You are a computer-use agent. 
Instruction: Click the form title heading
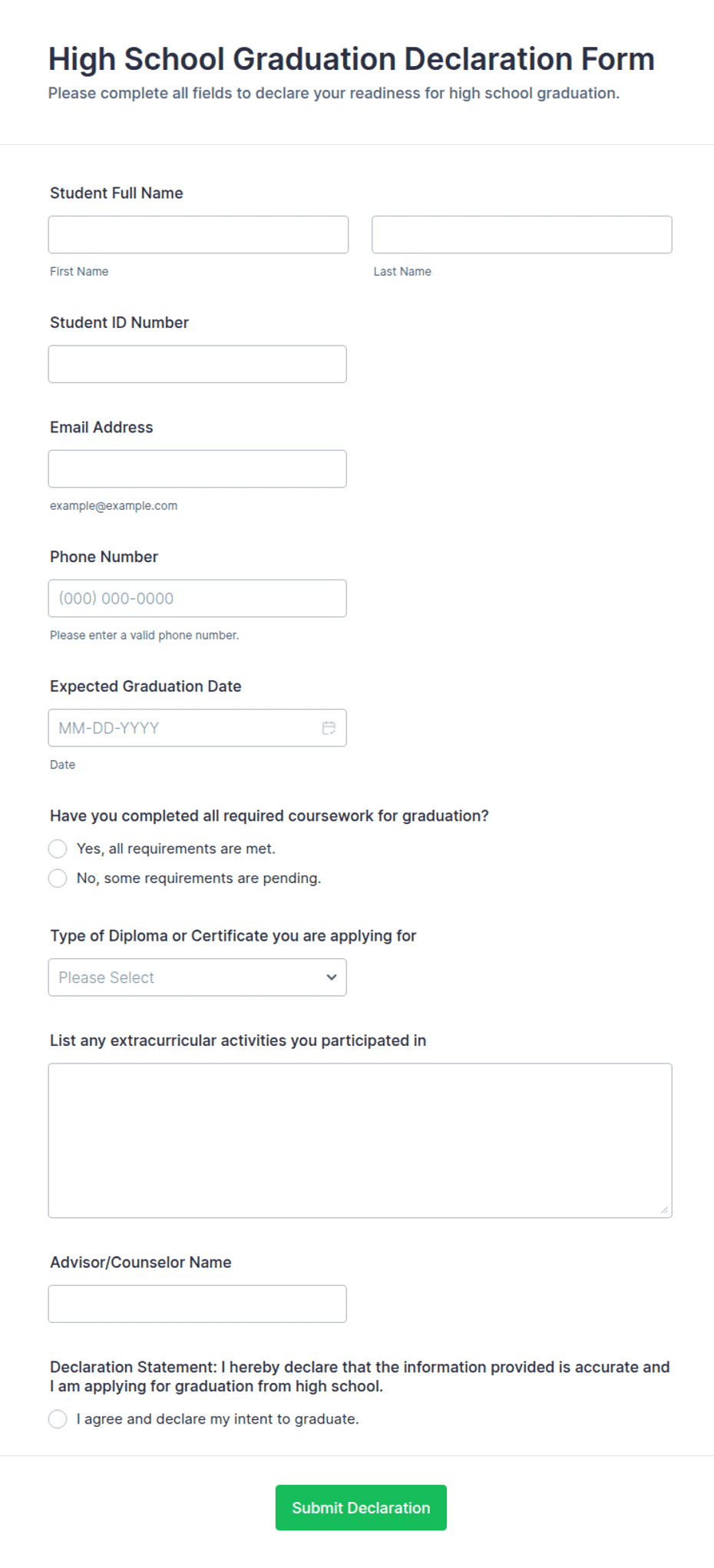point(352,59)
